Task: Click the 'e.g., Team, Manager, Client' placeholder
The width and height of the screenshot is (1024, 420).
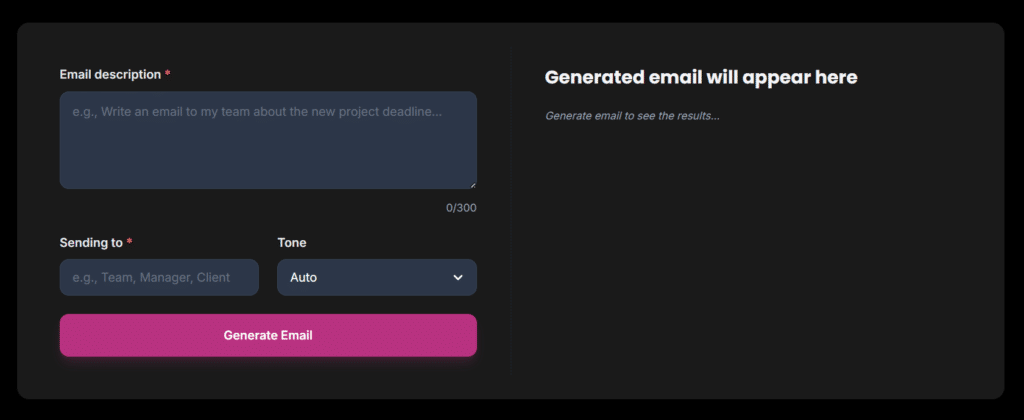Action: coord(151,277)
